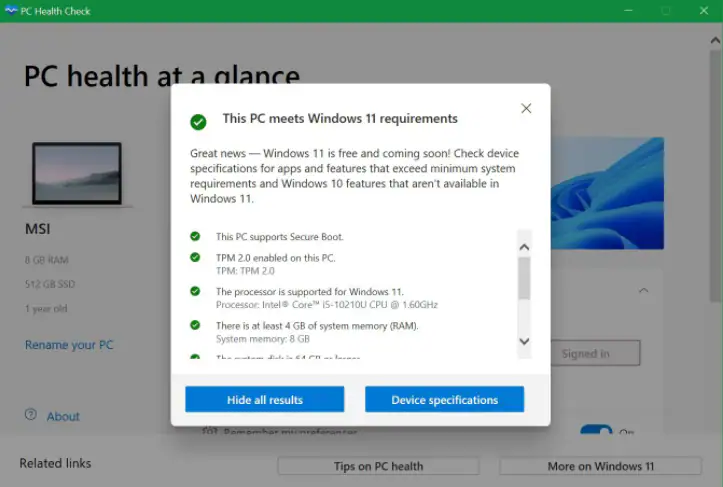Select the text 'This PC supports Secure Boot.'
Screen dimensions: 723x487
(279, 237)
